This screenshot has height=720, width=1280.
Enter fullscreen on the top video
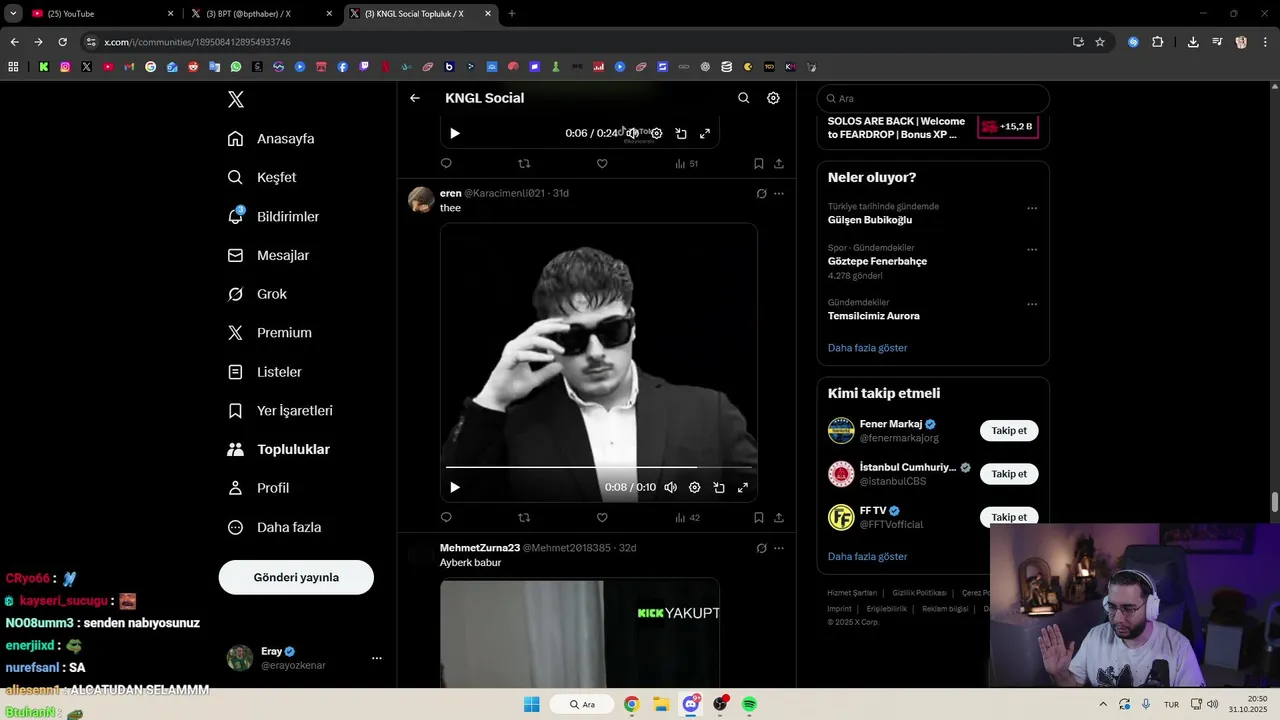pos(705,133)
